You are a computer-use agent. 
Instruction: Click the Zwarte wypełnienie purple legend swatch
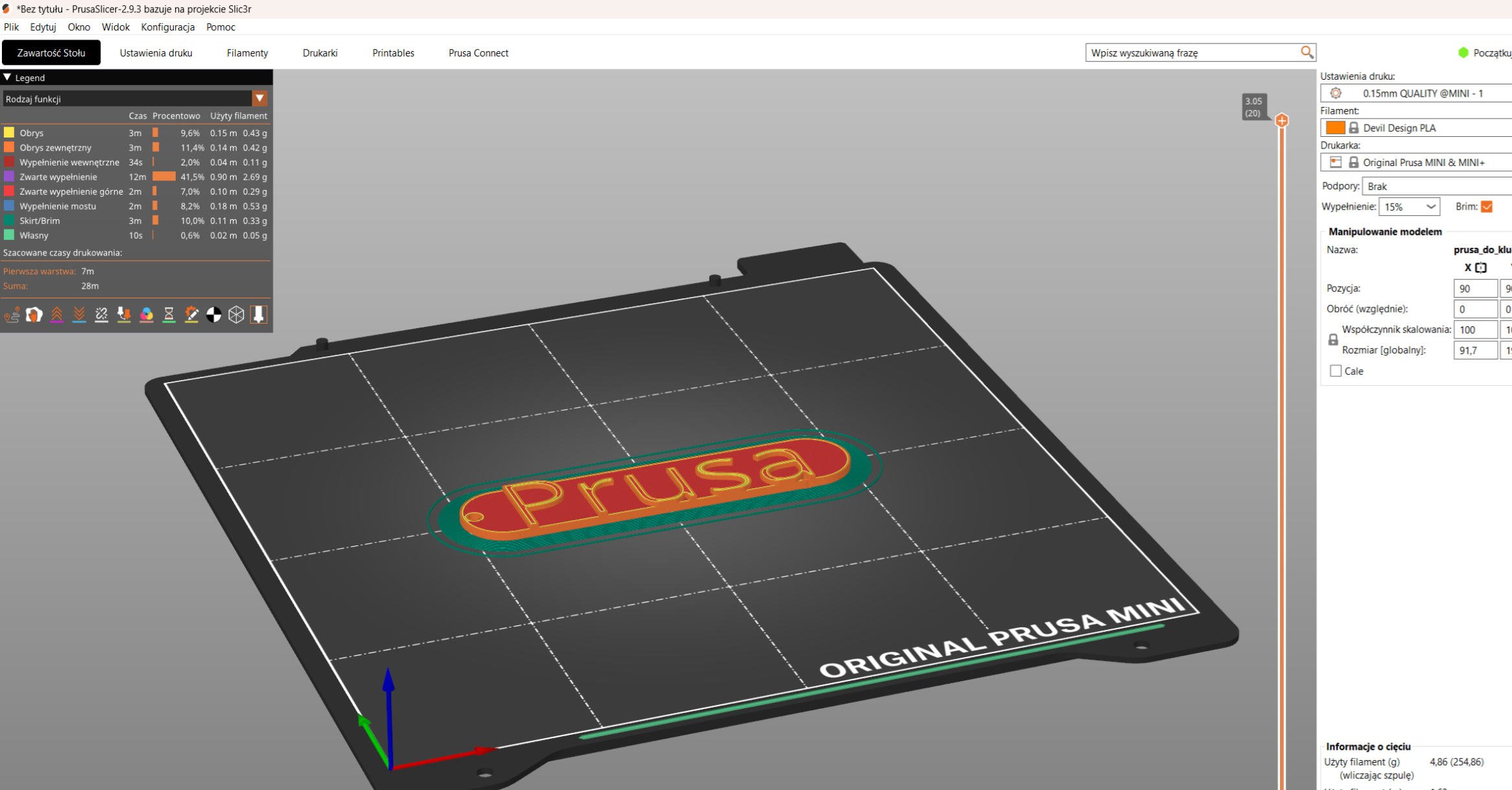pos(9,176)
